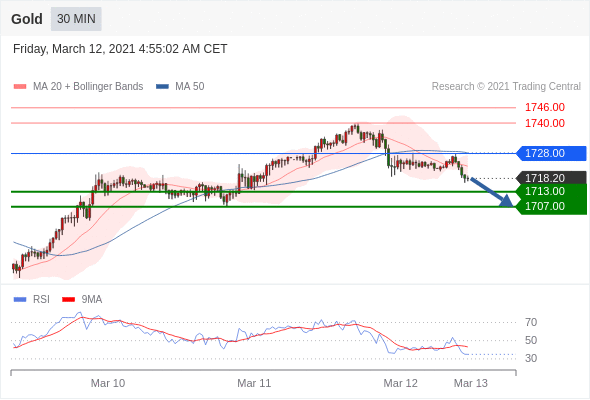Toggle MA 20 + Bollinger Bands legend
Viewport: 590px width, 400px height.
click(x=78, y=87)
